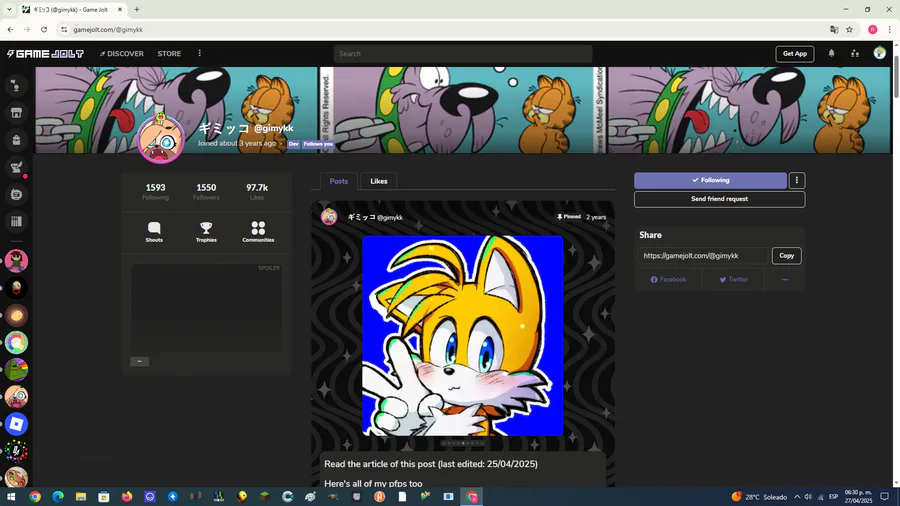Image resolution: width=900 pixels, height=506 pixels.
Task: Click the post author's small avatar
Action: pos(329,217)
